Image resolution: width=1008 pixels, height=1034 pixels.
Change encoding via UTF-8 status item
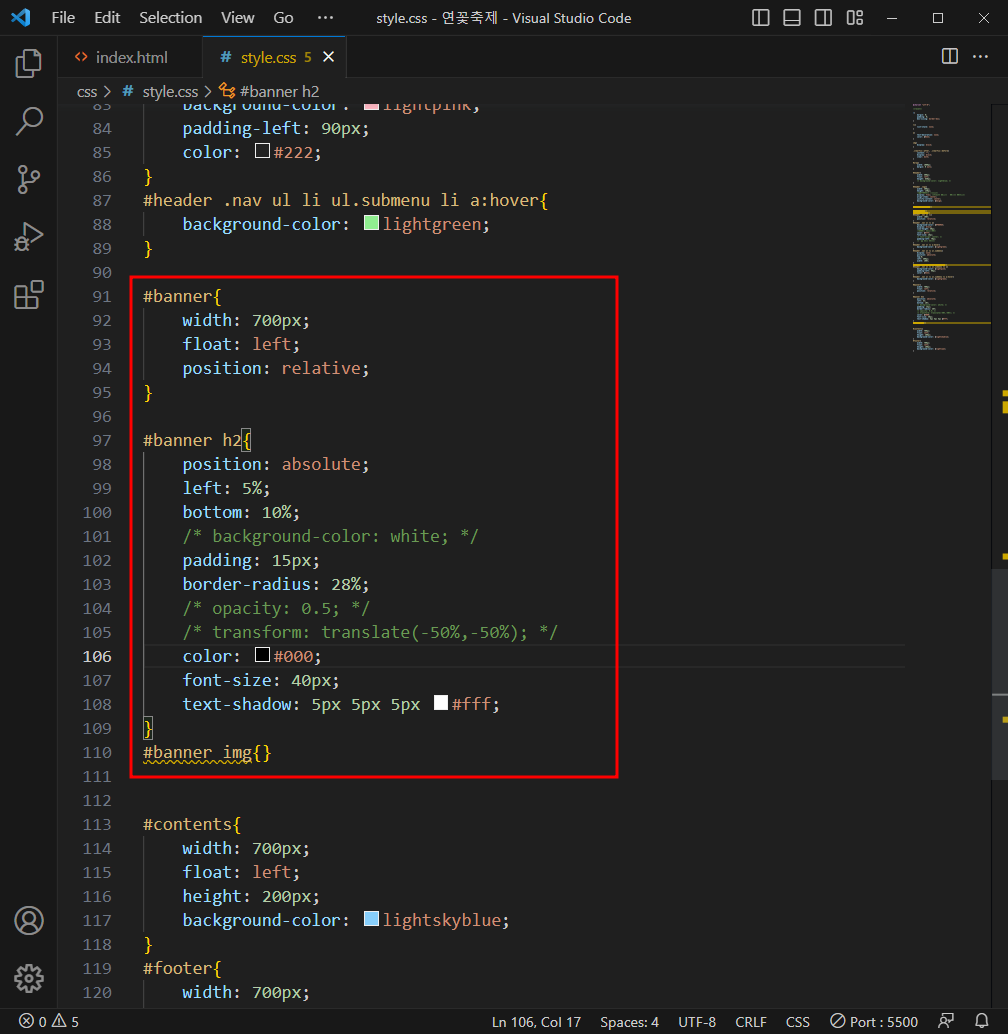click(697, 1021)
